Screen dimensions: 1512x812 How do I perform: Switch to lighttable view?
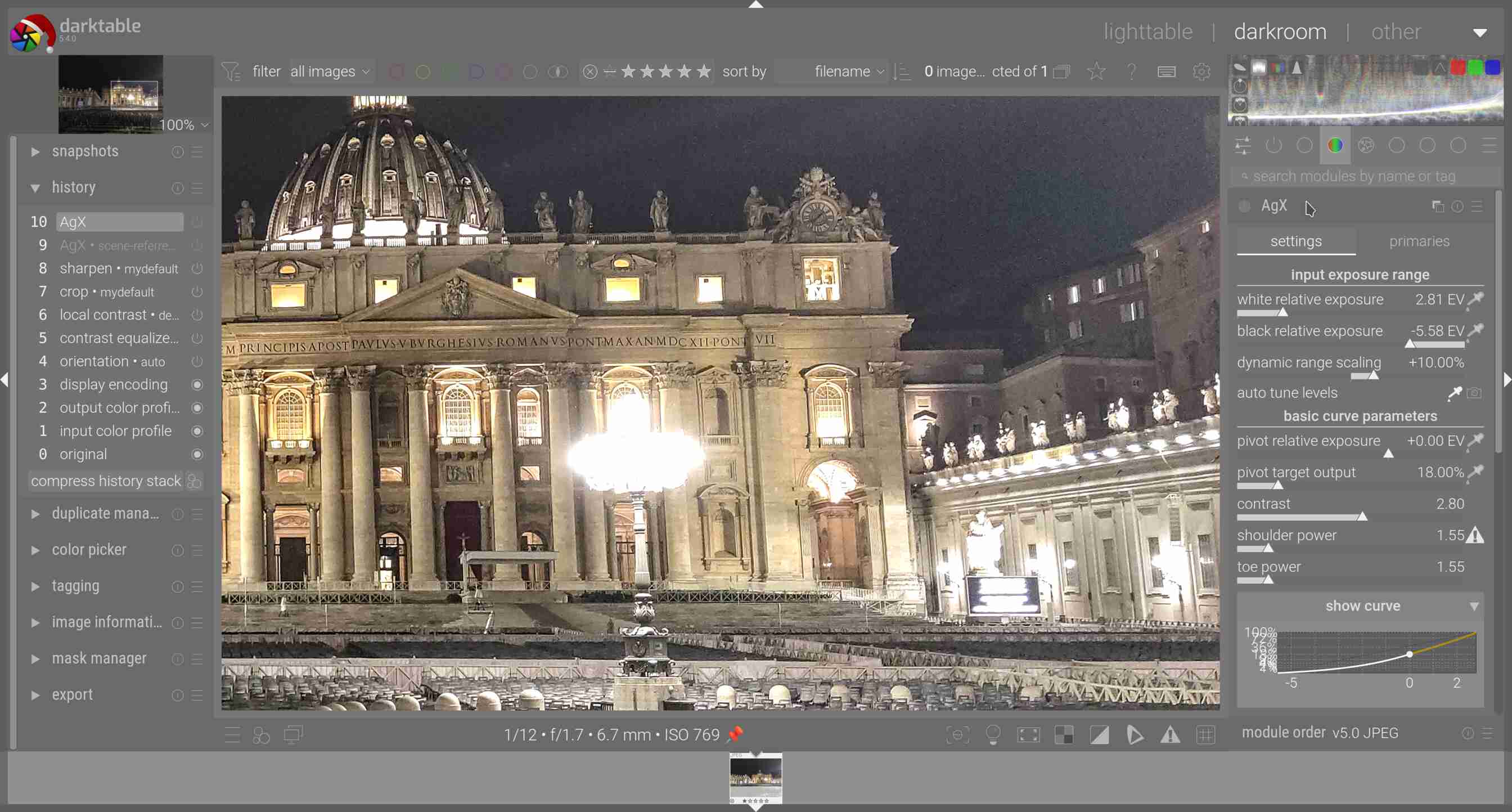coord(1147,32)
